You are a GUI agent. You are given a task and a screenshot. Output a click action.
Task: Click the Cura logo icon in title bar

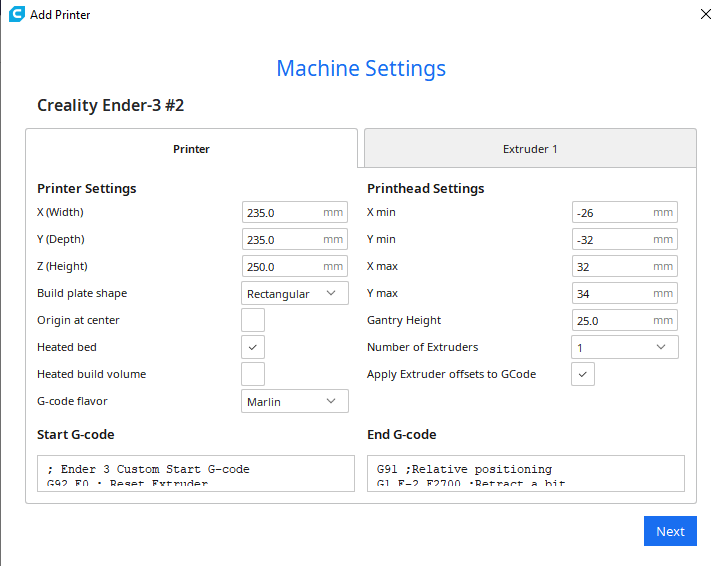[x=16, y=15]
